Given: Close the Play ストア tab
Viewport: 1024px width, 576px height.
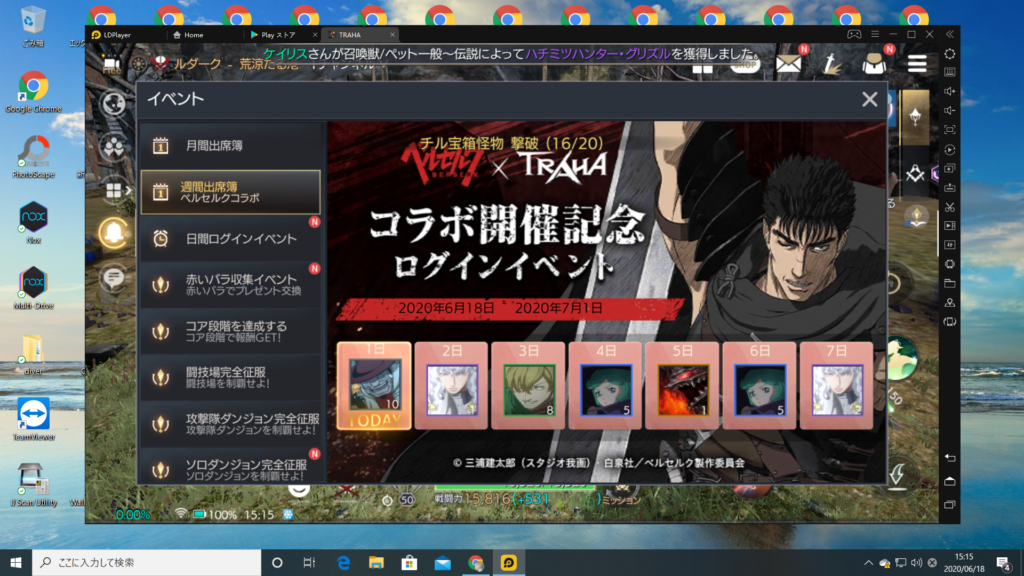Looking at the screenshot, I should tap(315, 35).
